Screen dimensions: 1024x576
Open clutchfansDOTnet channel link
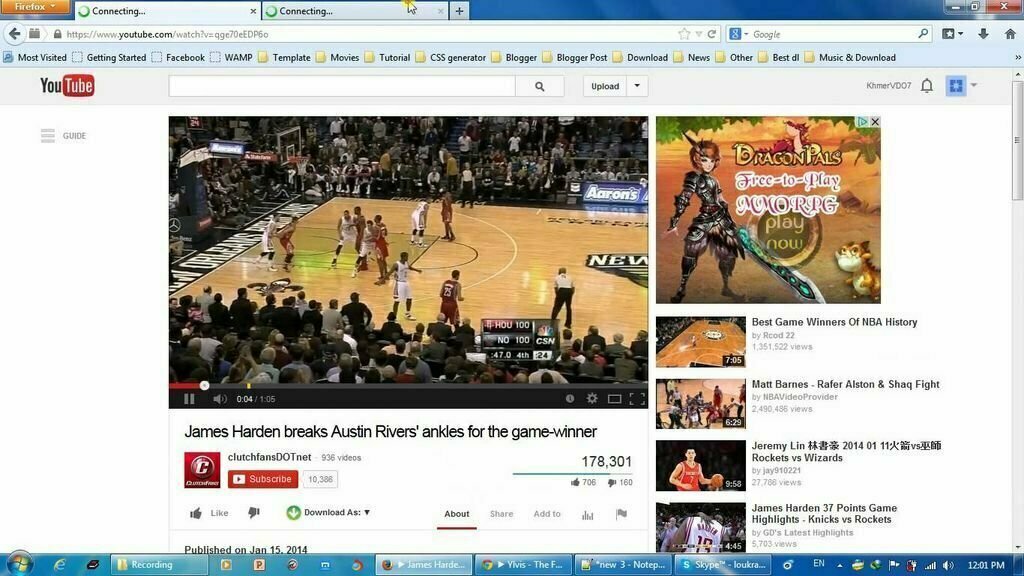click(269, 457)
